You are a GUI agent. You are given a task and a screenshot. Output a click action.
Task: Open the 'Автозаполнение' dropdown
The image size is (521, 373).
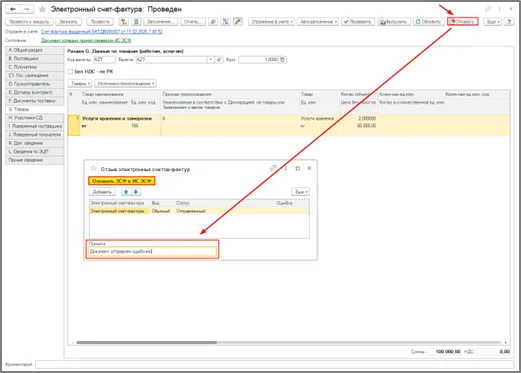click(x=318, y=22)
